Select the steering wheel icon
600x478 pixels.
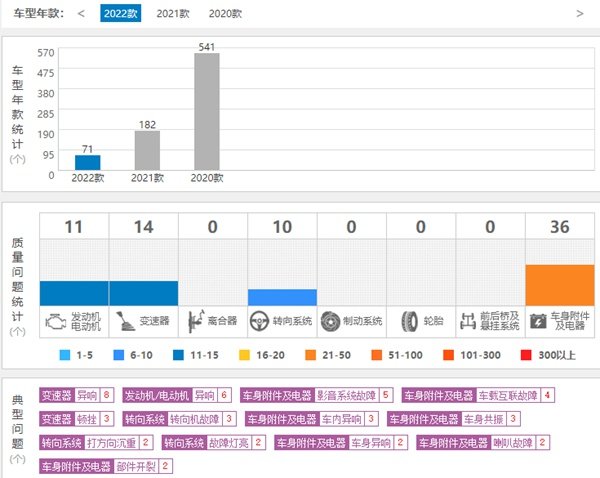click(x=265, y=321)
